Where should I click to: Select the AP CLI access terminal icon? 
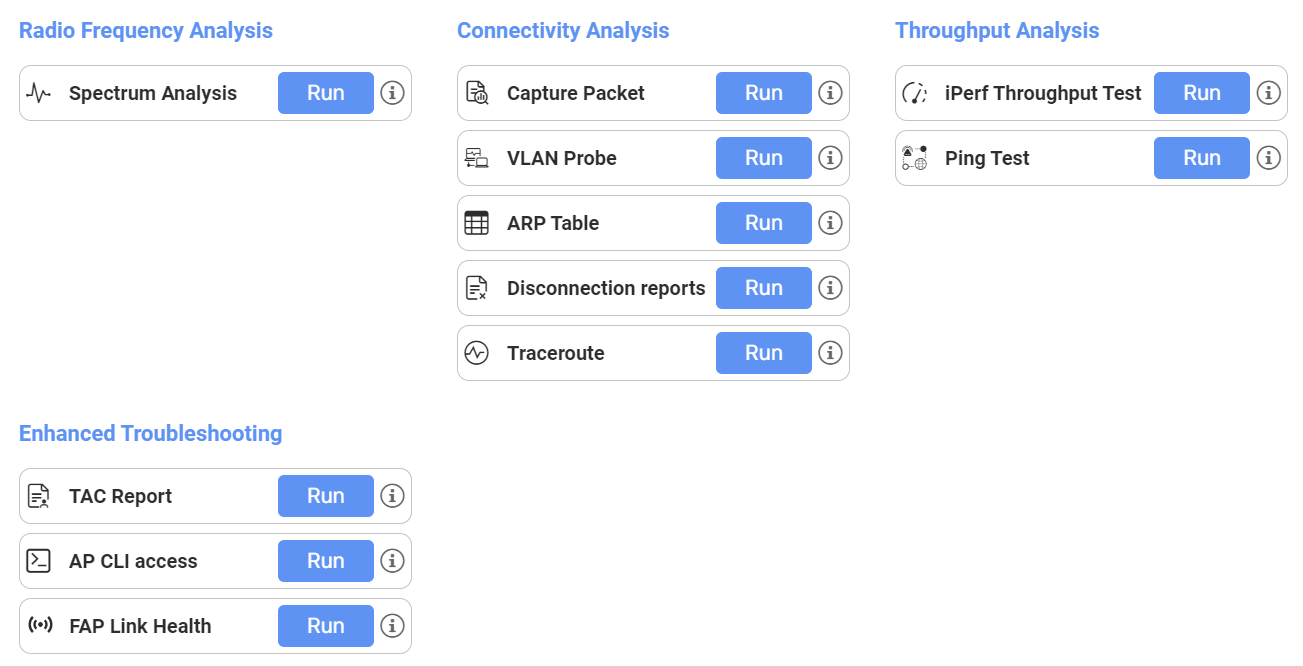pos(38,560)
